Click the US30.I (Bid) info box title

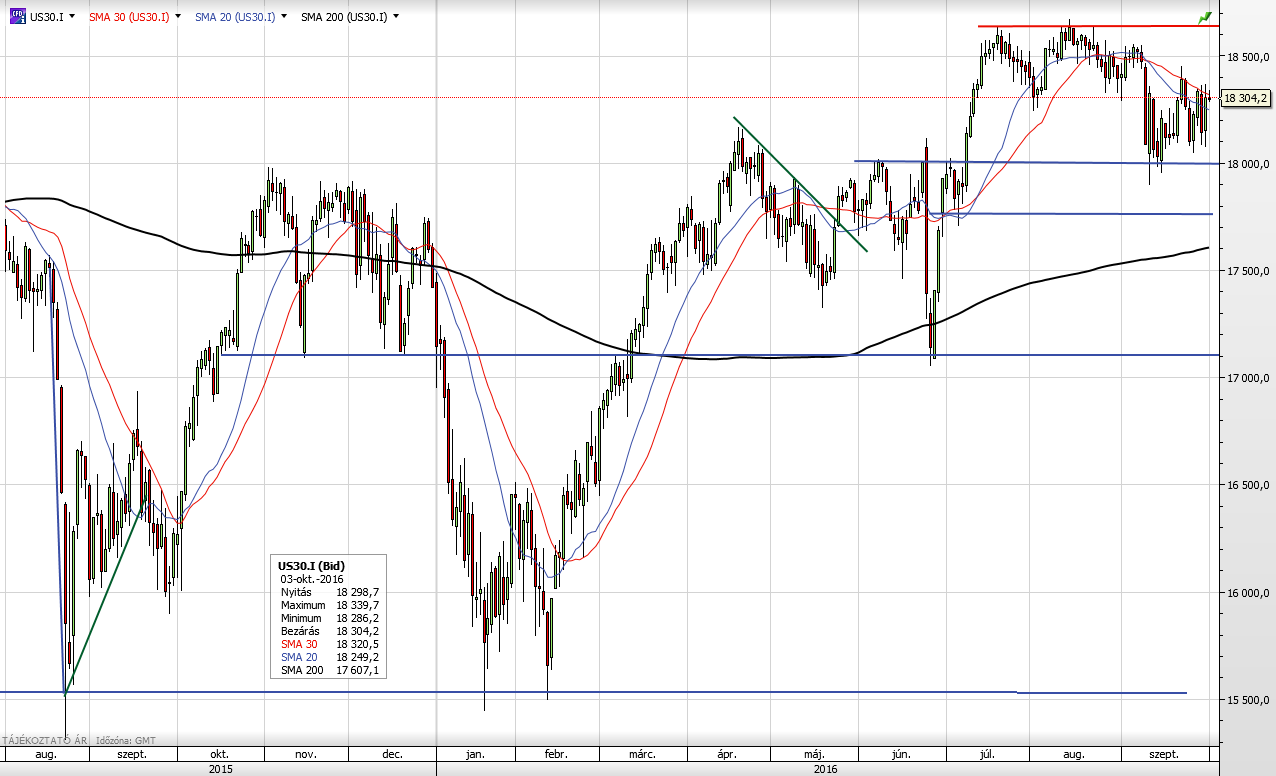(311, 566)
